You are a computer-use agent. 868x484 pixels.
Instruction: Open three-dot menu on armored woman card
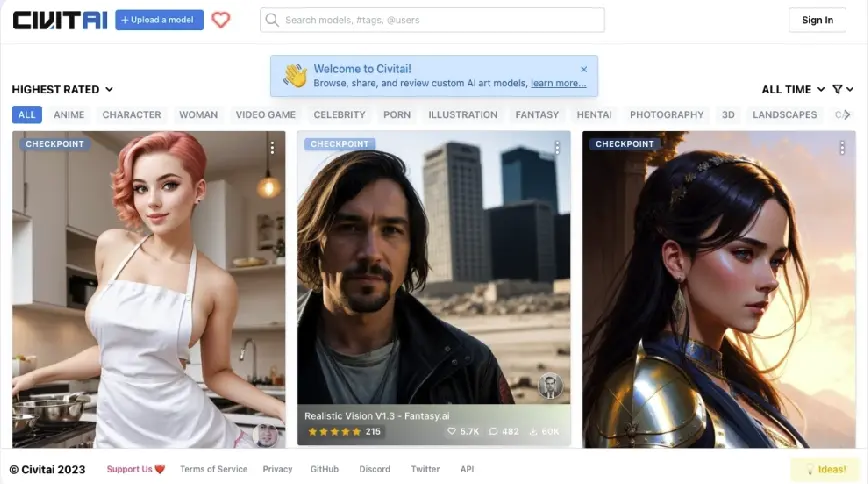coord(842,148)
